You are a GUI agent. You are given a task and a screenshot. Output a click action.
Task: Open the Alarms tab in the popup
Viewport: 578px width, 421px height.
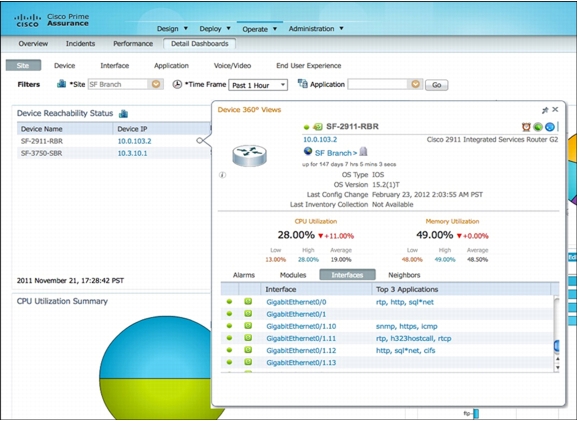(x=244, y=275)
